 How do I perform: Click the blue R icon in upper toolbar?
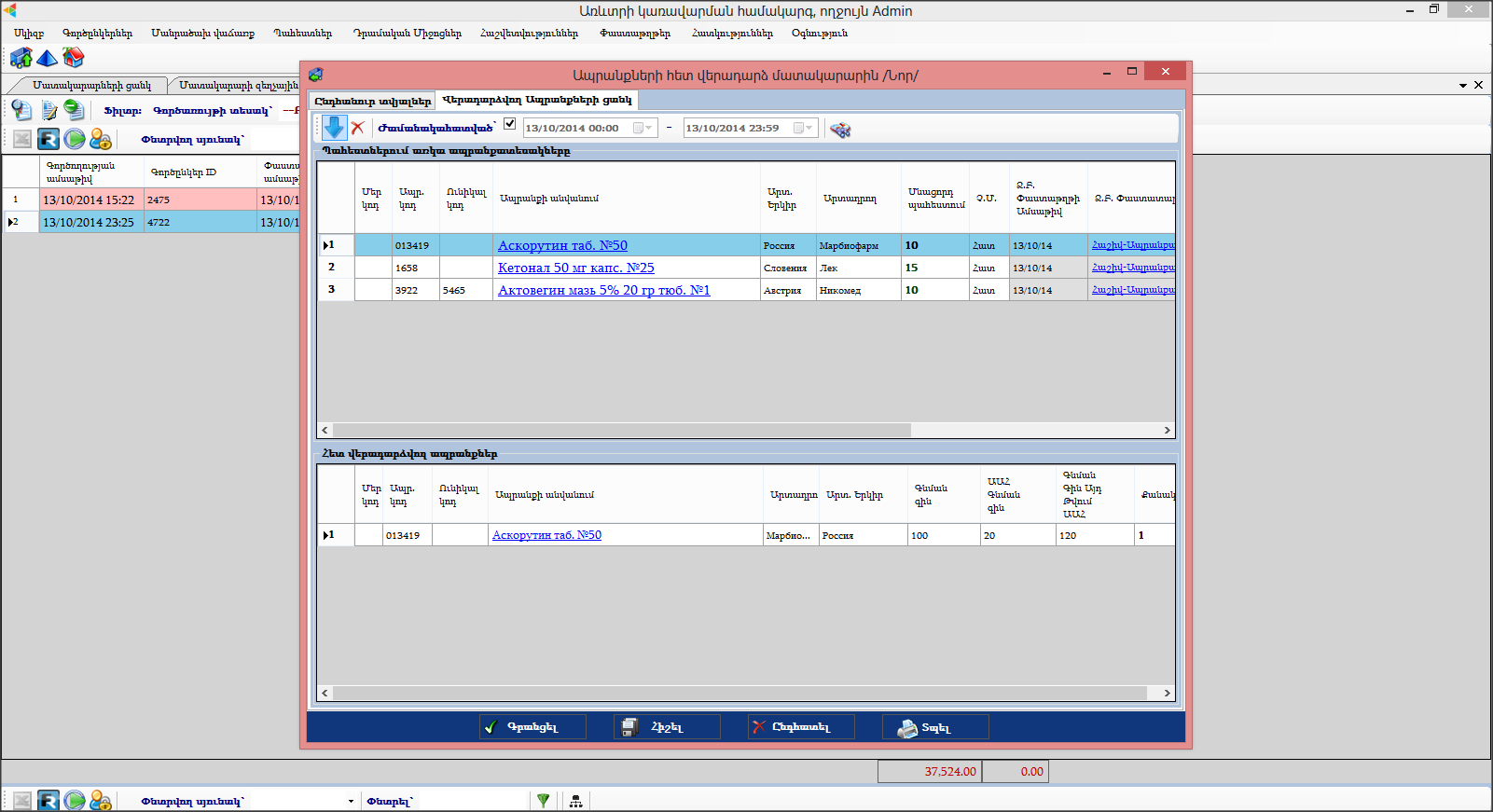click(x=48, y=140)
